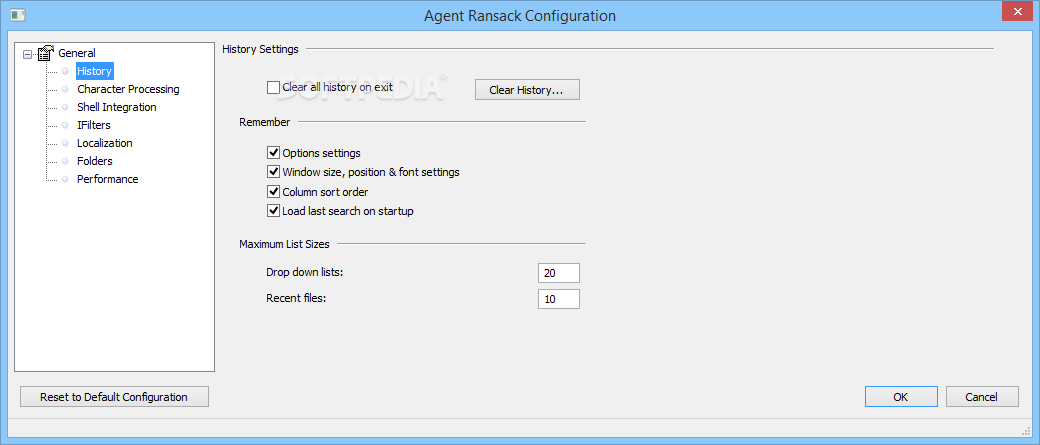Disable remembering Column sort order
1040x445 pixels.
(x=273, y=192)
